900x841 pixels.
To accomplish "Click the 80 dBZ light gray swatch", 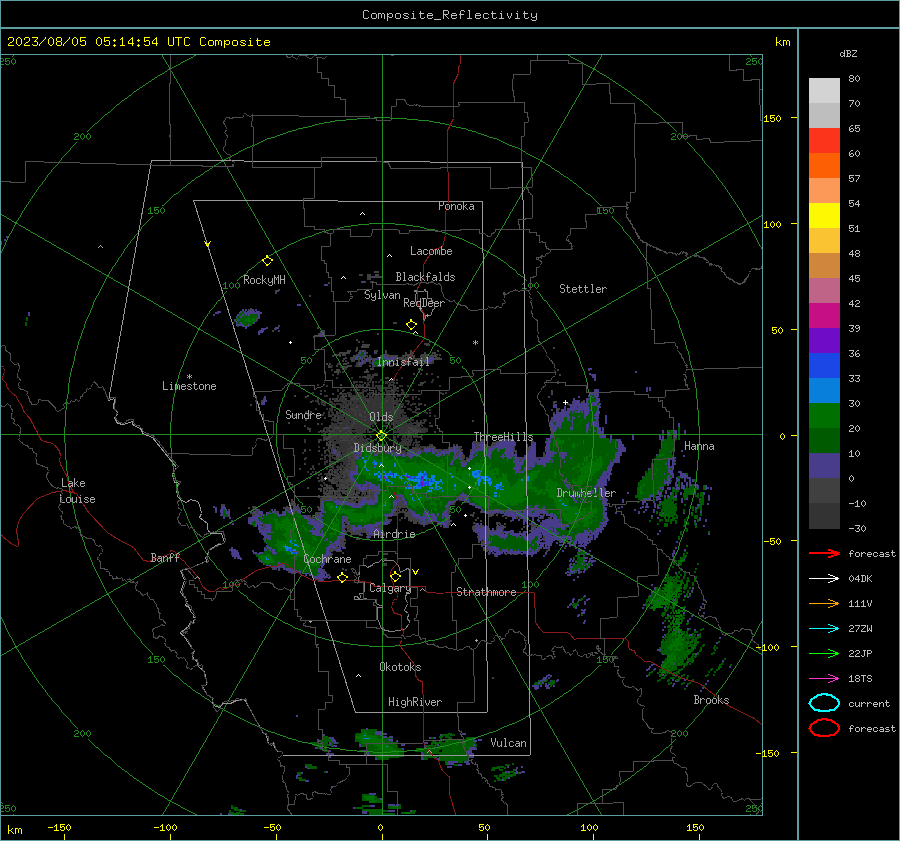I will pyautogui.click(x=824, y=91).
